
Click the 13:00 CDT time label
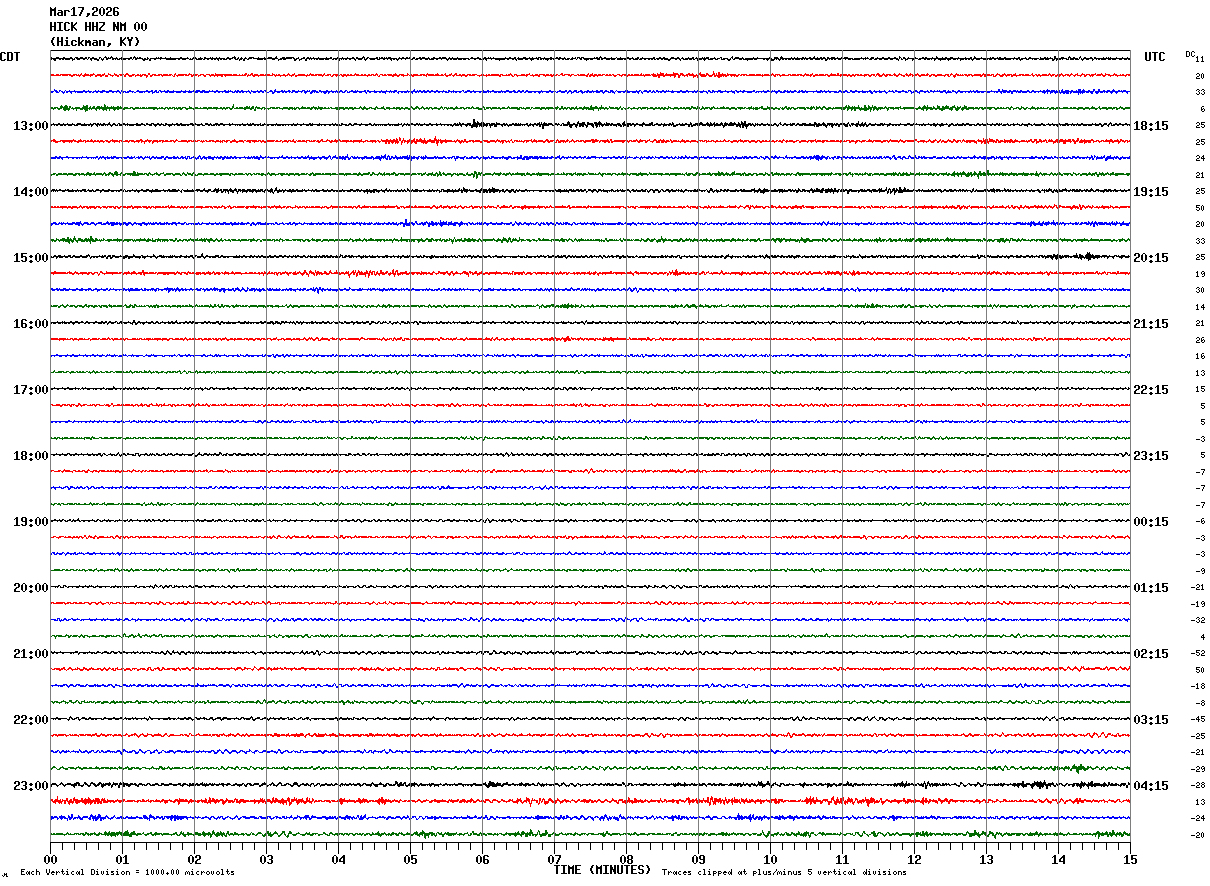(x=30, y=126)
